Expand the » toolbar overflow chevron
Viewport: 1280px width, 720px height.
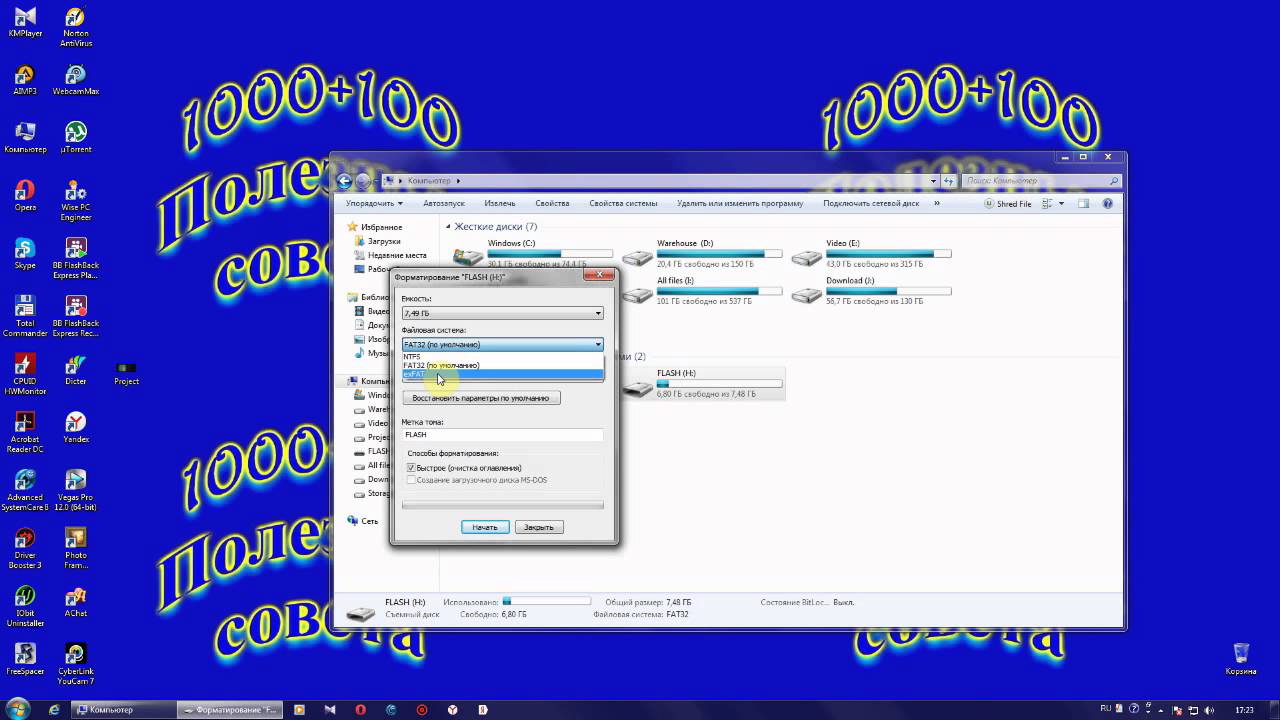937,203
